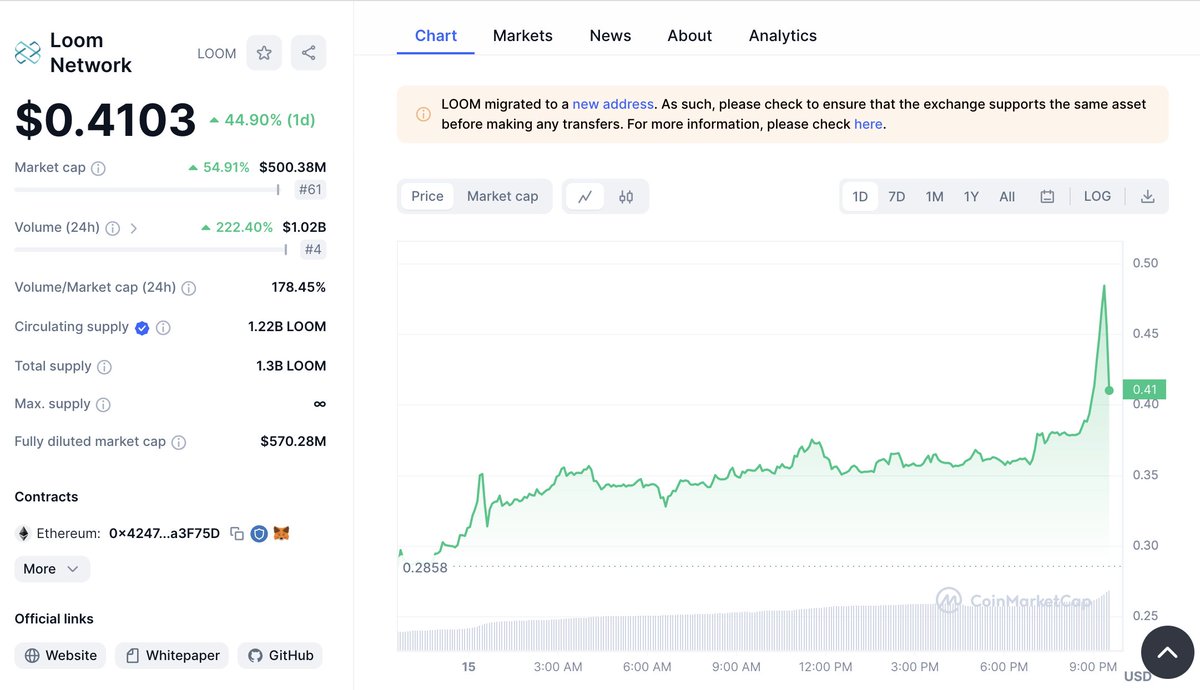1200x690 pixels.
Task: Click the 1.3B LOOM total supply value
Action: pos(291,366)
